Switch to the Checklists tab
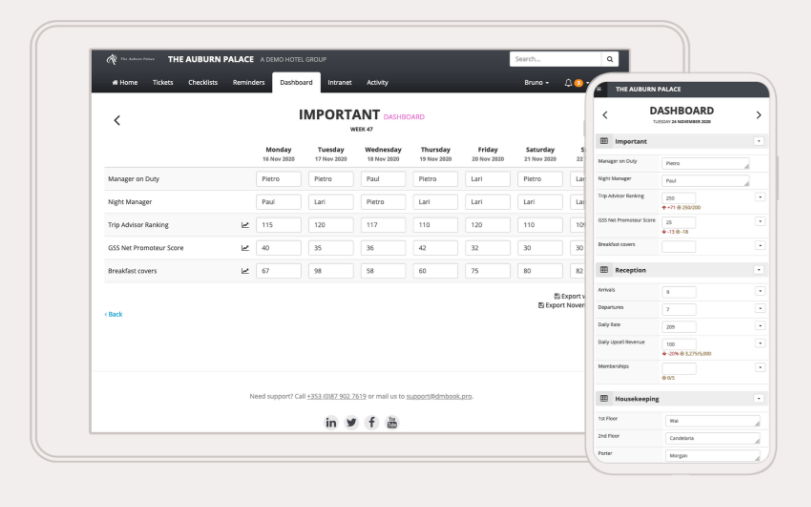 [x=203, y=83]
